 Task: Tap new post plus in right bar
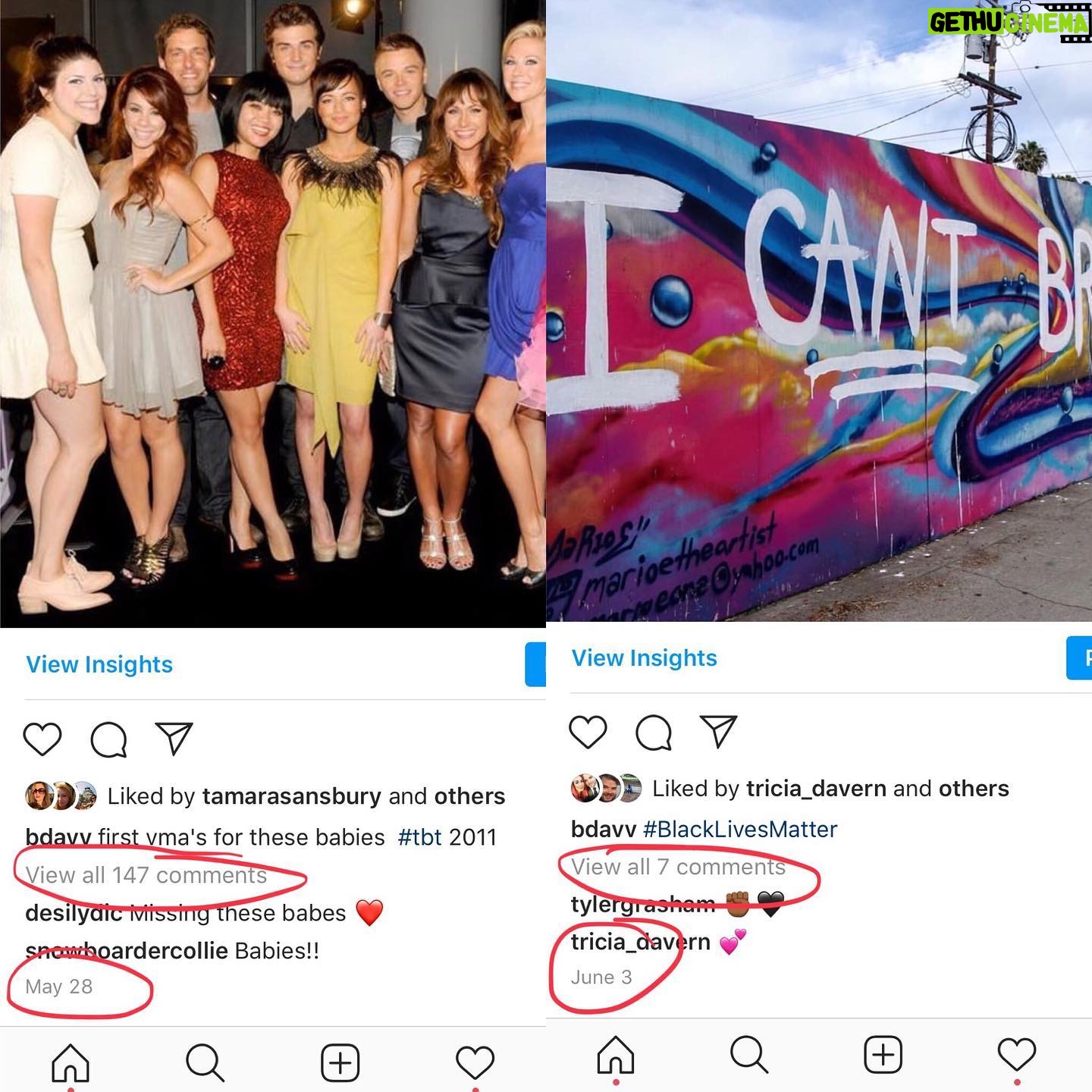tap(883, 1055)
